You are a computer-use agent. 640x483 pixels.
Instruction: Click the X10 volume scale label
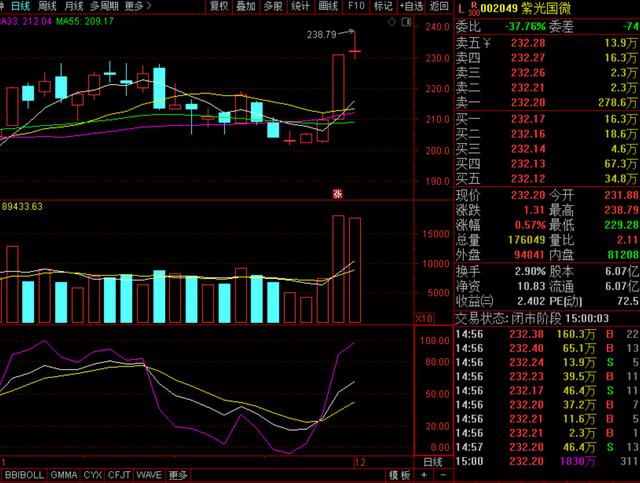(x=424, y=318)
